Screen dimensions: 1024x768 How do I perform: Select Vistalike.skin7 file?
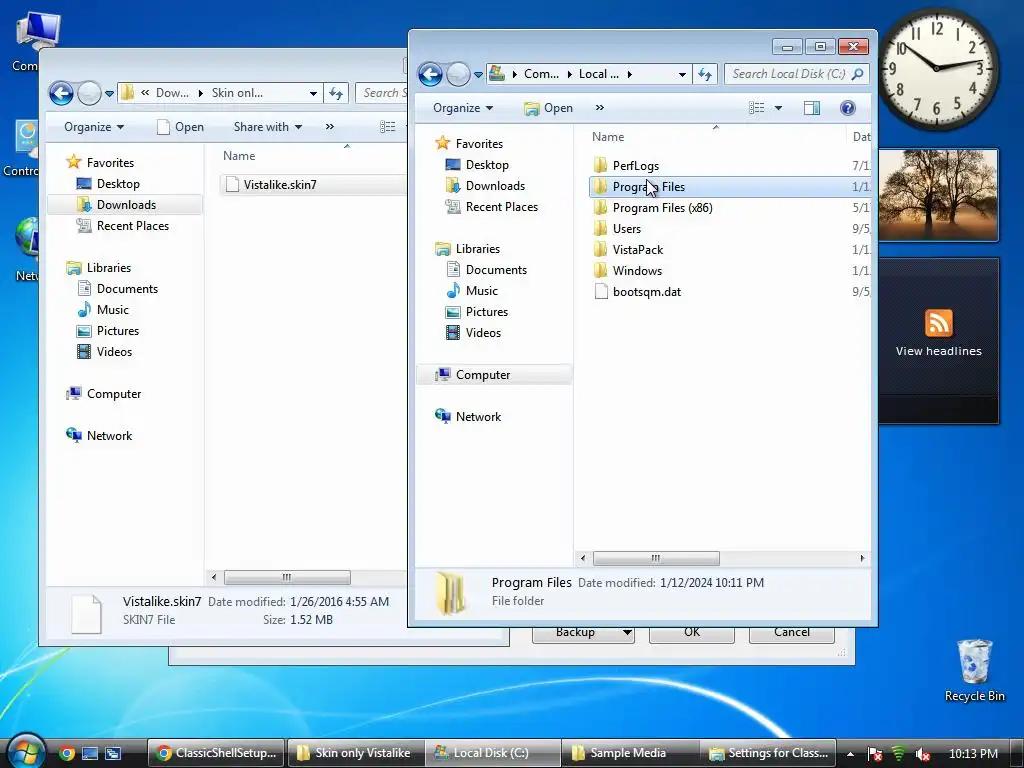pos(280,185)
